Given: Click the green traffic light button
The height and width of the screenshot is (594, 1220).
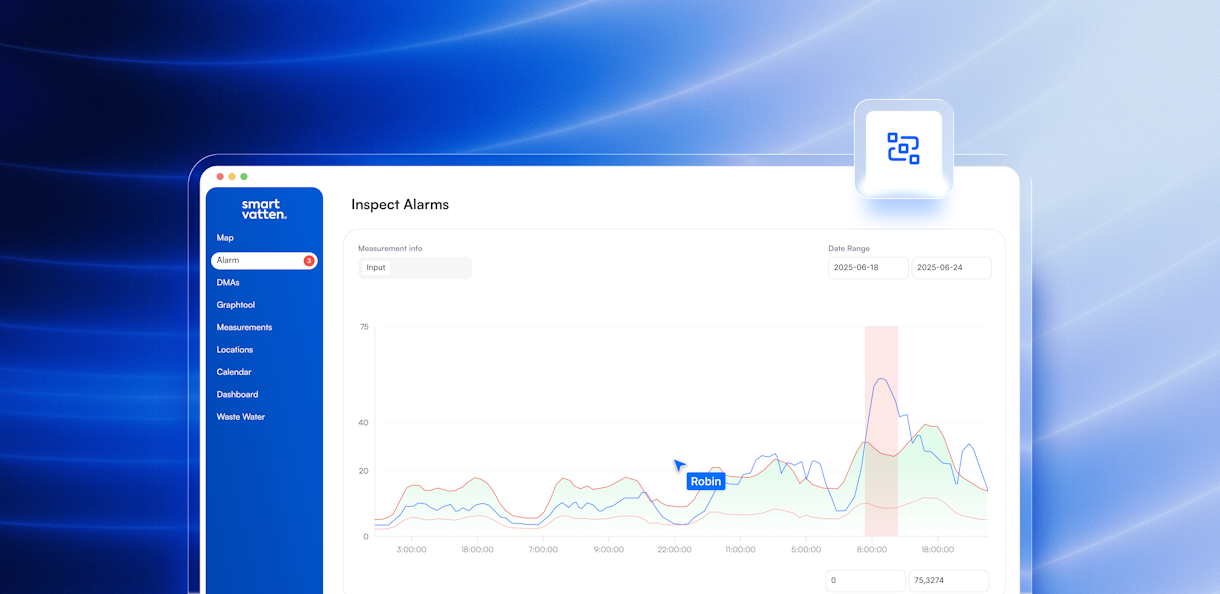Looking at the screenshot, I should click(243, 174).
